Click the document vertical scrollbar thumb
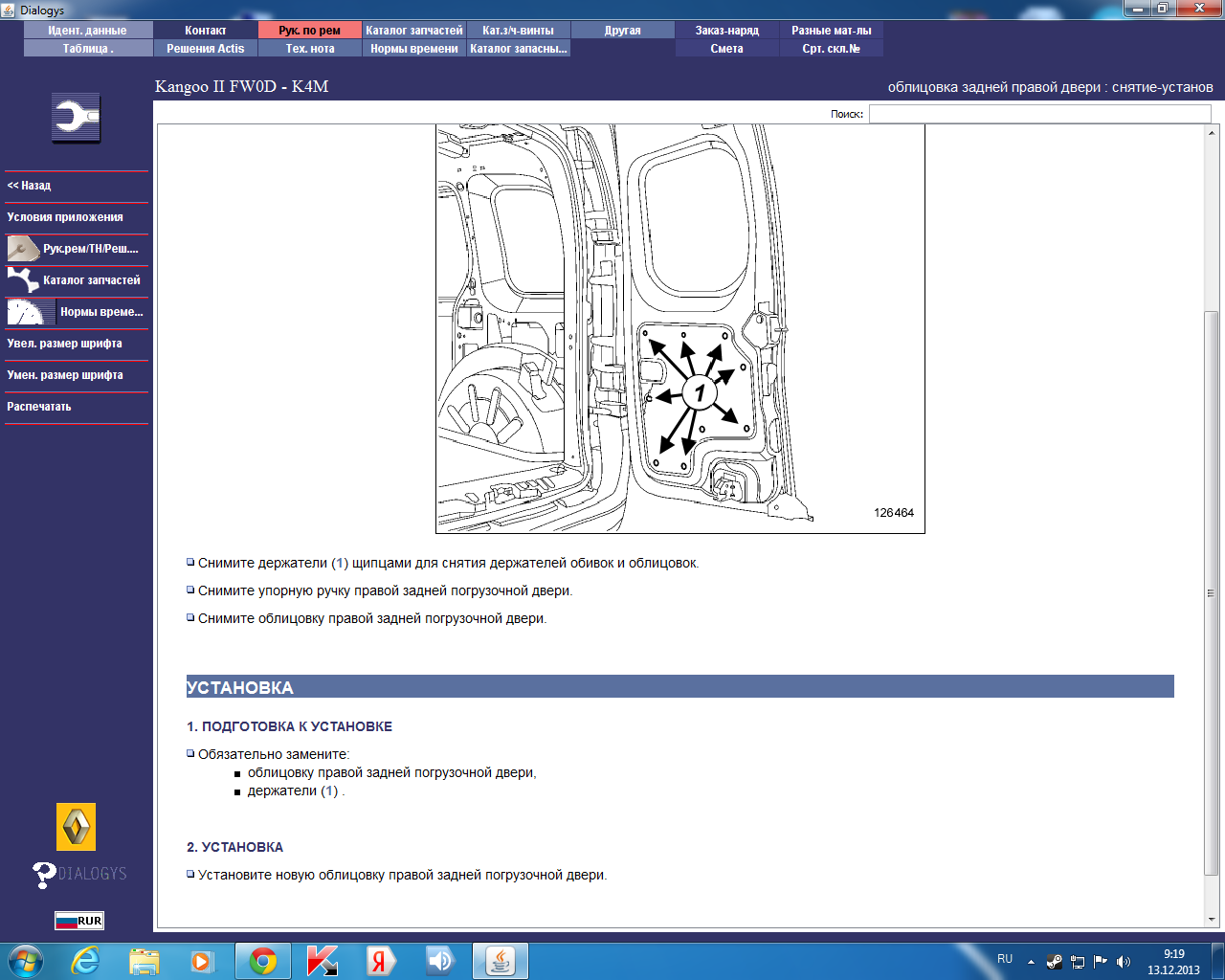Screen dimensions: 1225x980 (1212, 593)
